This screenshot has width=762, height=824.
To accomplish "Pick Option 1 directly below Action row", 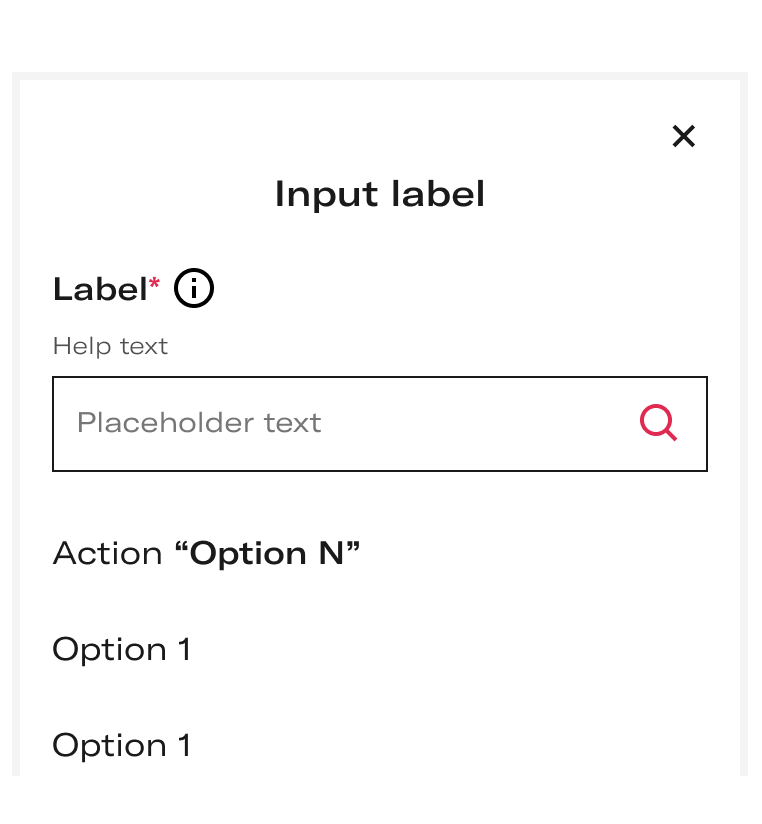I will (x=380, y=649).
